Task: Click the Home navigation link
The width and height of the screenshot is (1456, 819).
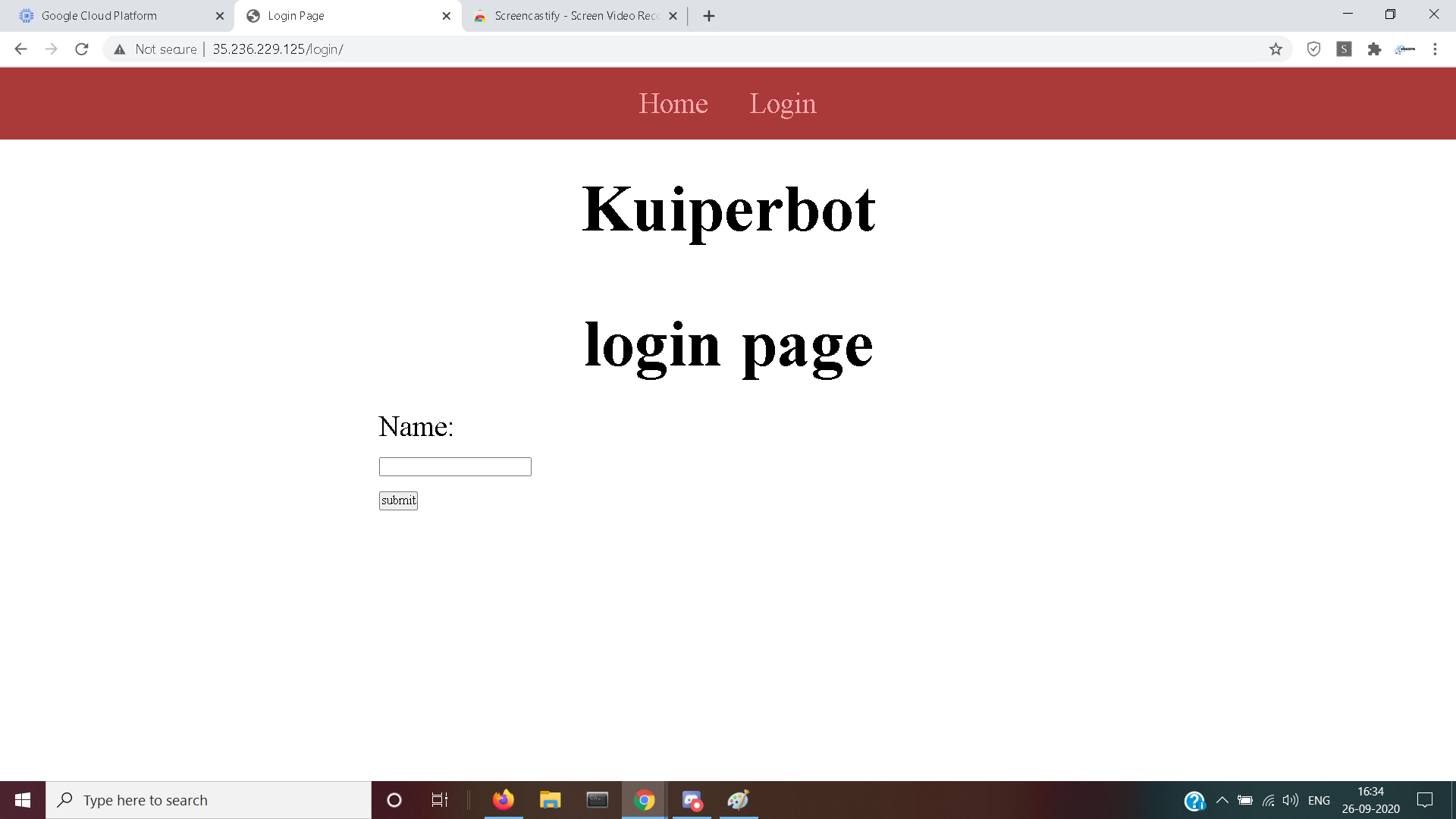Action: click(x=673, y=103)
